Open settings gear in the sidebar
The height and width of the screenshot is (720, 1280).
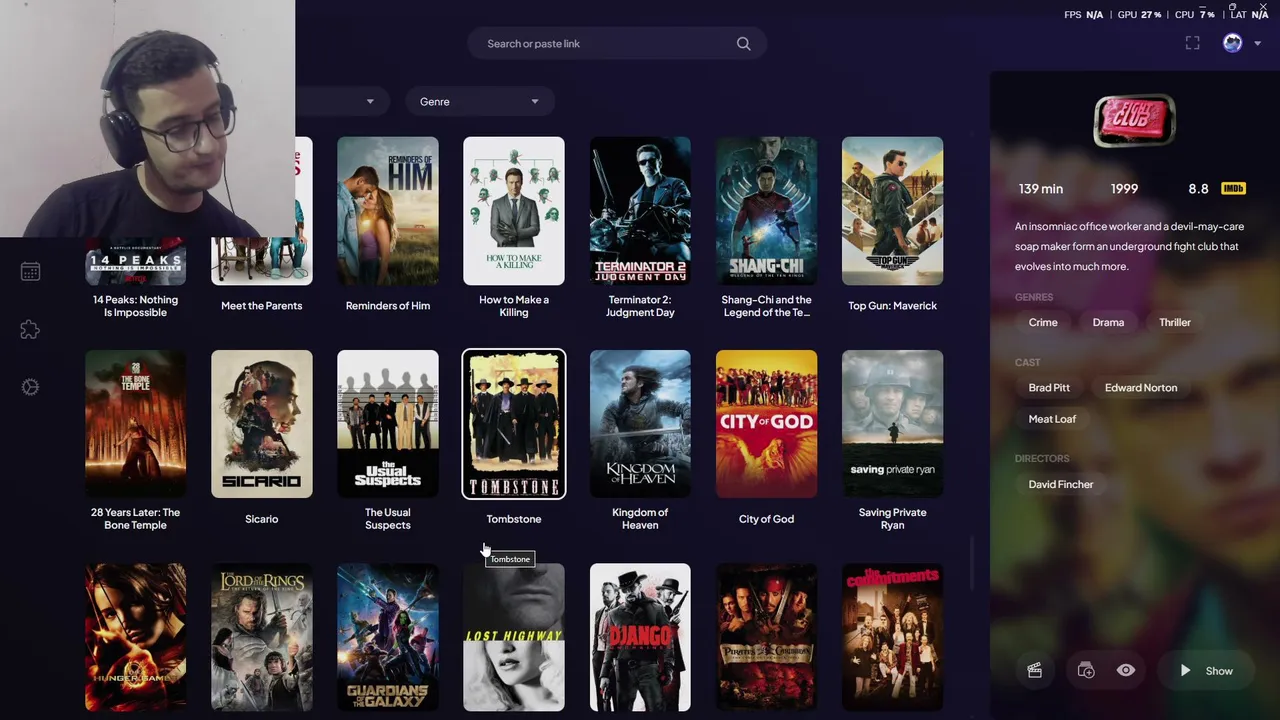pyautogui.click(x=30, y=387)
